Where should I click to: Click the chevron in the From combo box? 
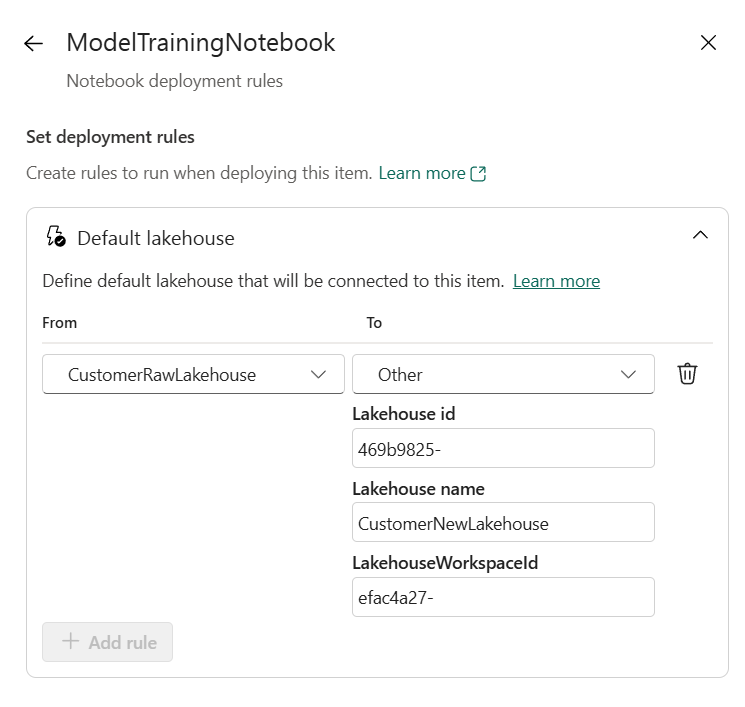click(318, 375)
